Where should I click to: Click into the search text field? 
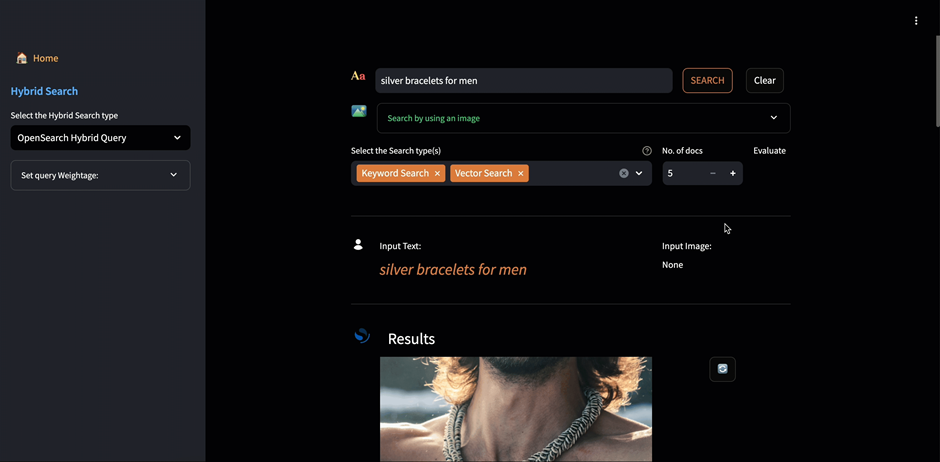[524, 80]
